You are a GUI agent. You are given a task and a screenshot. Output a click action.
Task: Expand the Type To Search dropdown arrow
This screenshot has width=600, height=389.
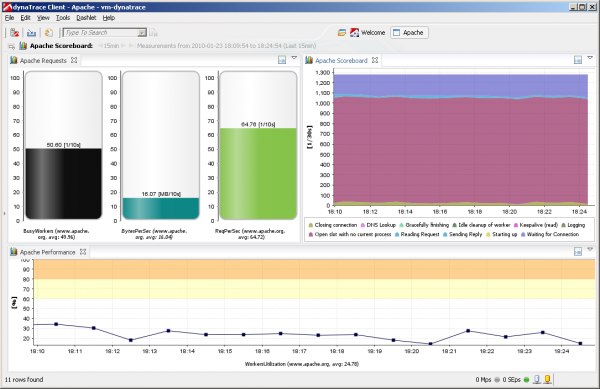[142, 33]
